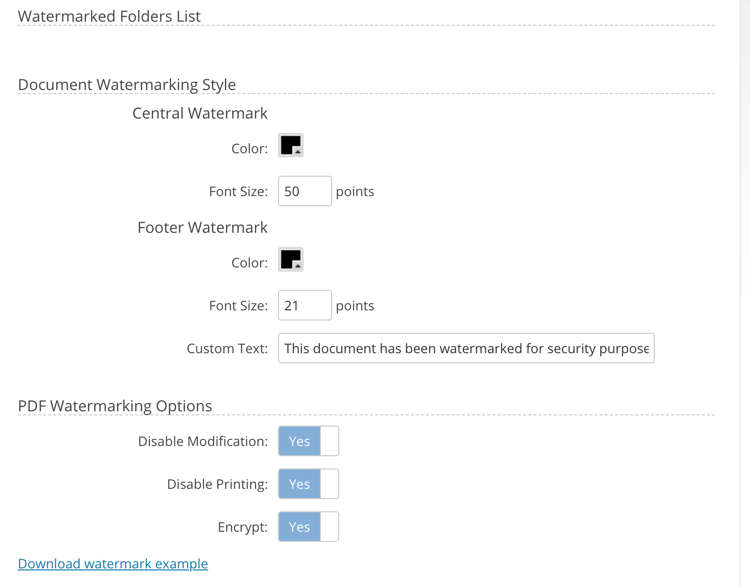Toggle the Disable Printing switch

click(308, 484)
